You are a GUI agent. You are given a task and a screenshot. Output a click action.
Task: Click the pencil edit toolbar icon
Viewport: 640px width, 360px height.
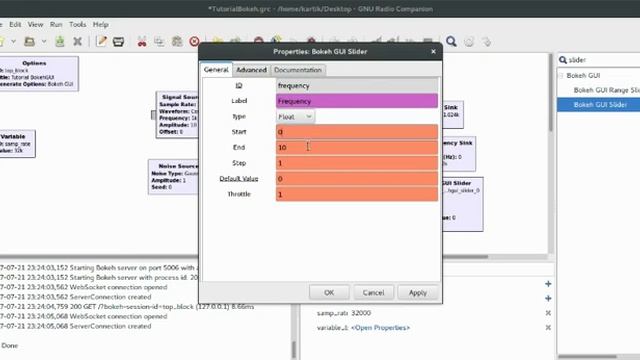(101, 41)
